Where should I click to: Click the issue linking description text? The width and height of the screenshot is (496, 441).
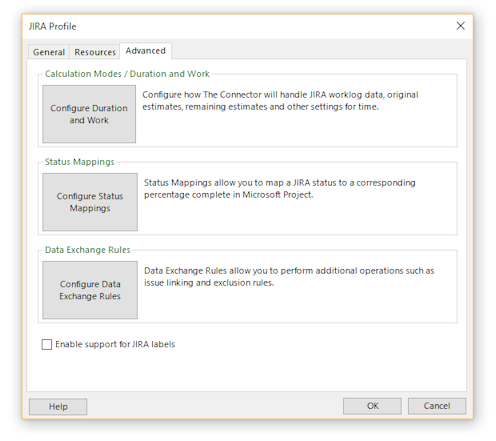(x=289, y=277)
